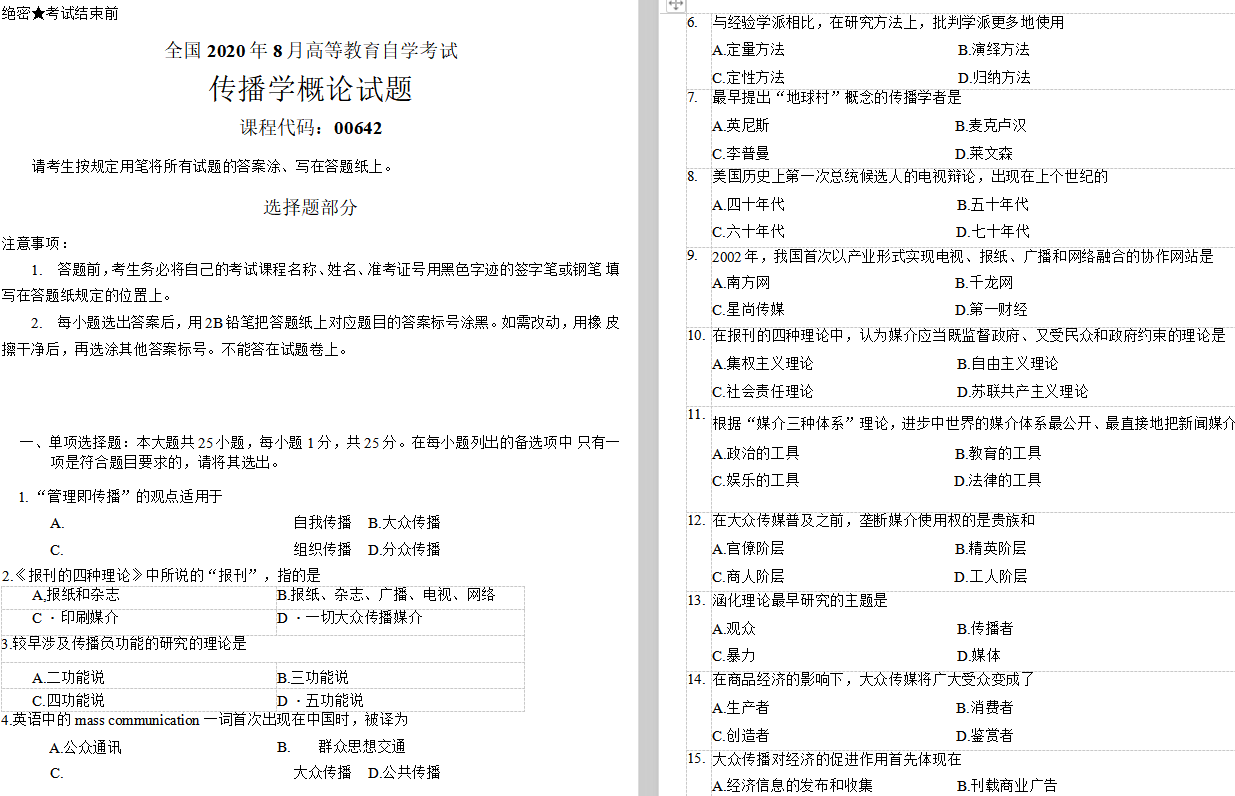Choose answer "C.创造者" for question 14

point(741,736)
